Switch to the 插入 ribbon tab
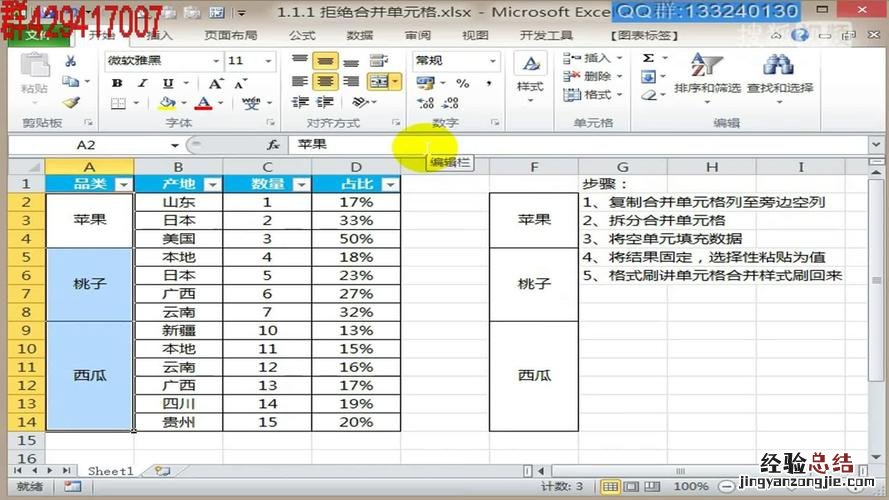The height and width of the screenshot is (500, 889). (x=160, y=35)
